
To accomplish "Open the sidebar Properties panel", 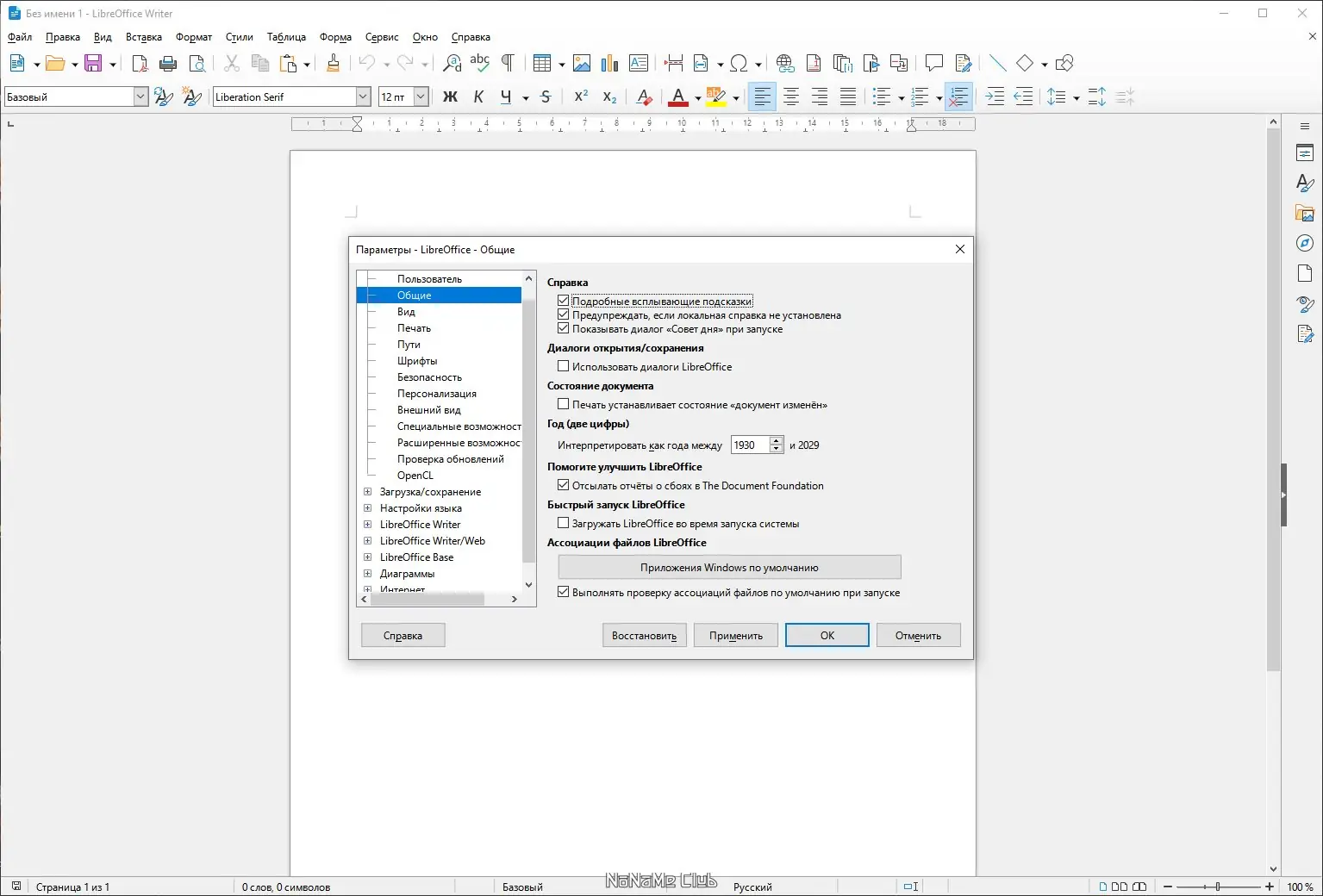I will (x=1305, y=153).
